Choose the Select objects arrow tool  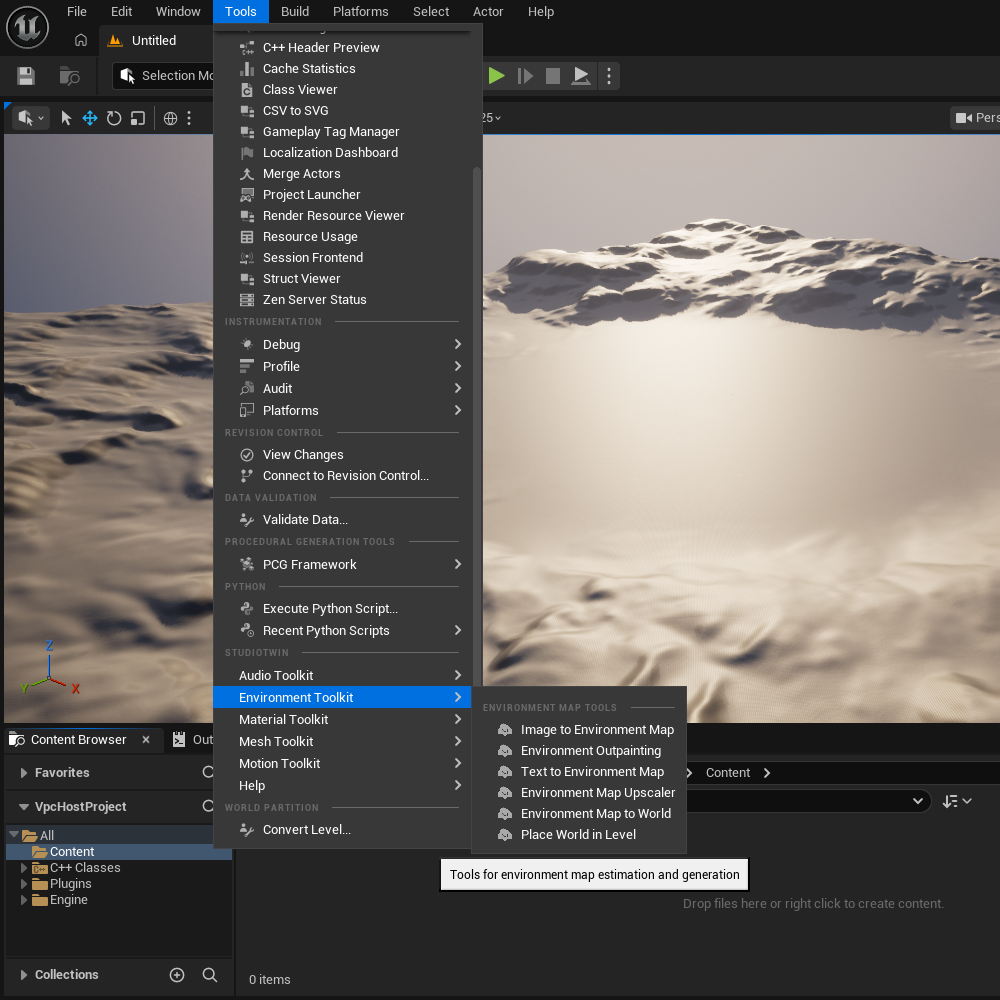[66, 118]
